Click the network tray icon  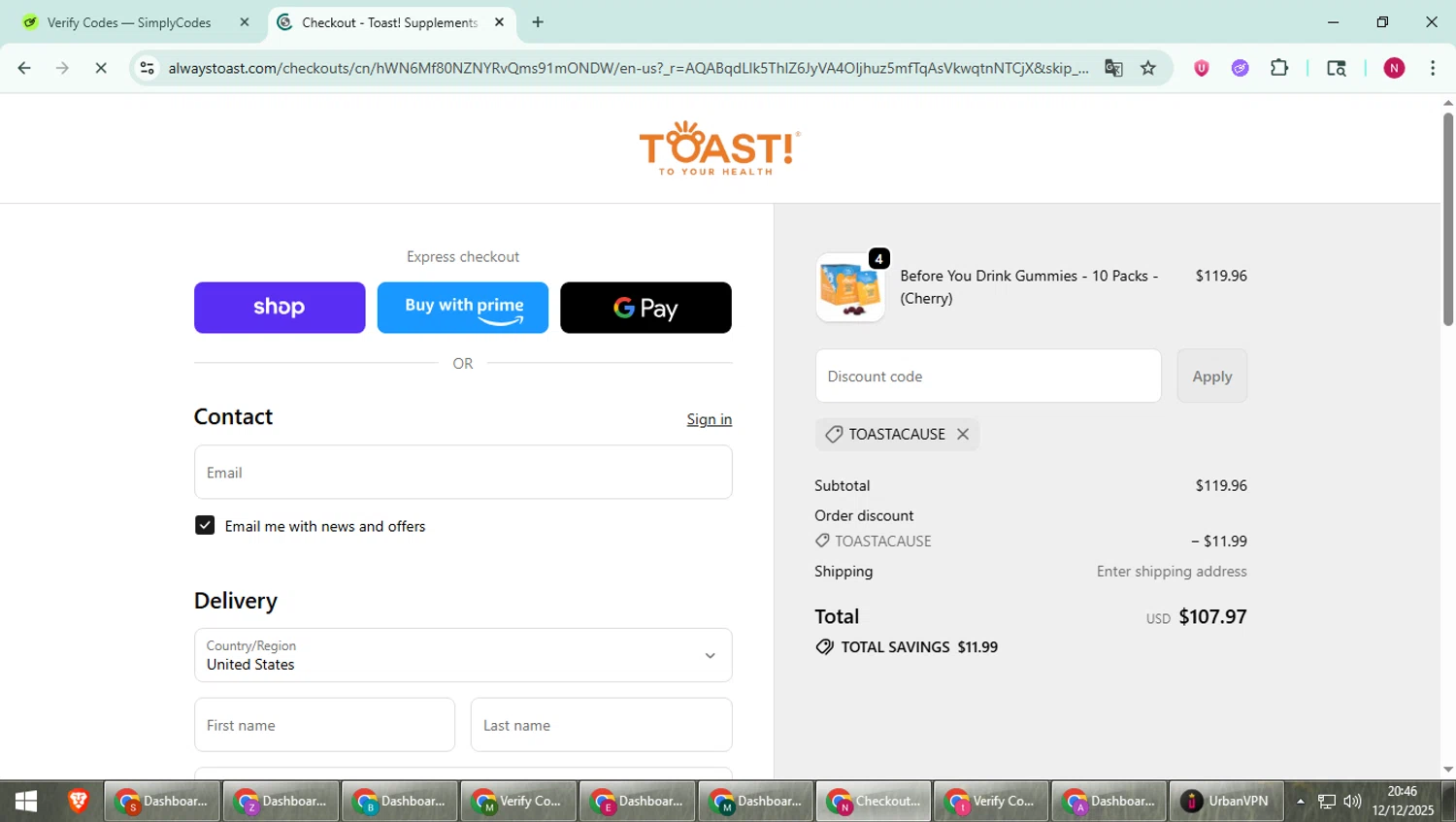pos(1327,802)
